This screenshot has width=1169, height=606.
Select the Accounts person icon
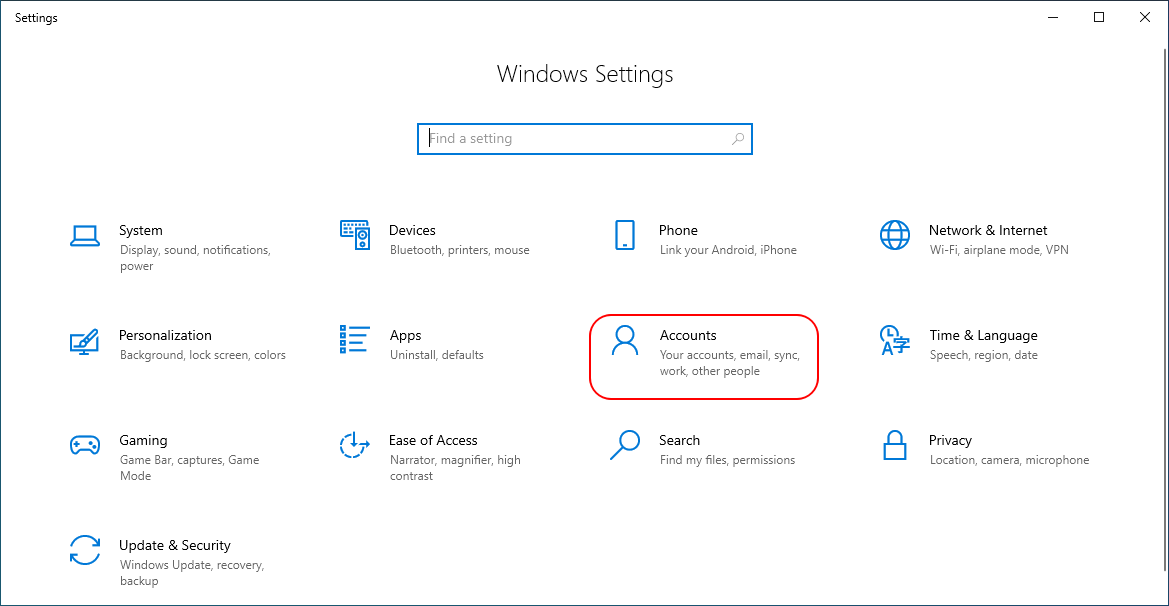point(625,341)
